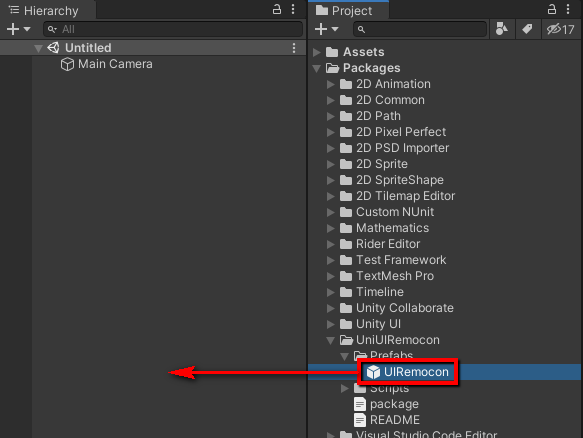The width and height of the screenshot is (583, 438).
Task: Lock the Project panel
Action: click(x=552, y=9)
